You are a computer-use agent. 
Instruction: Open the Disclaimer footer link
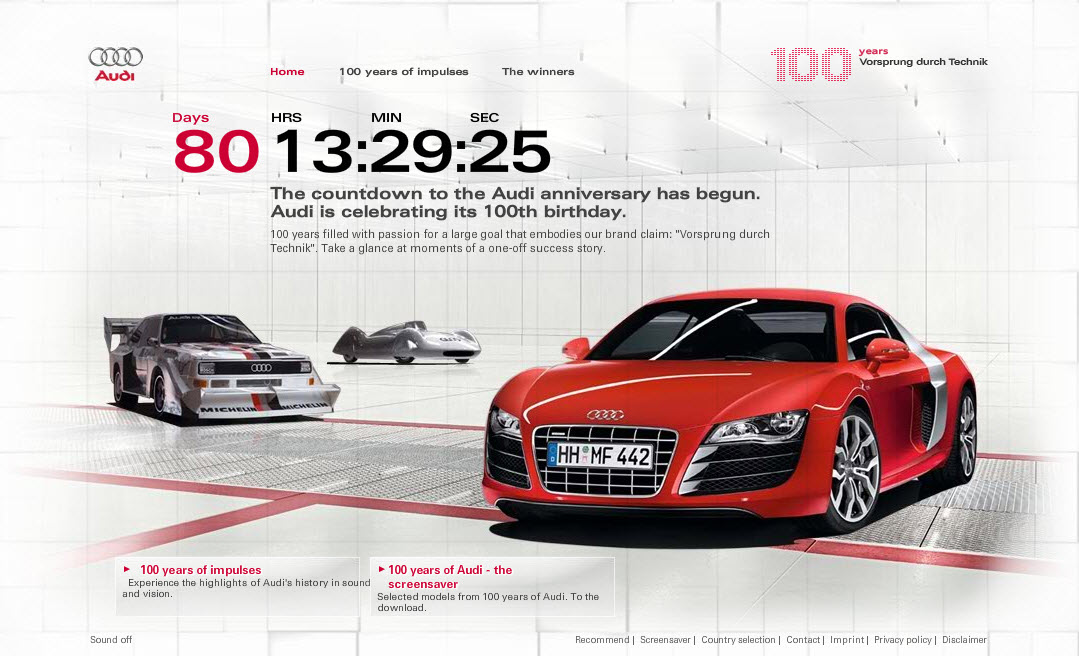(964, 639)
